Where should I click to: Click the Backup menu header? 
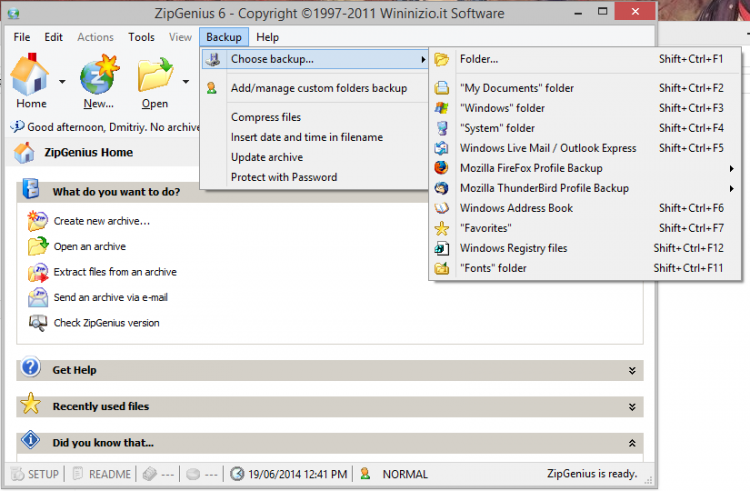point(224,37)
